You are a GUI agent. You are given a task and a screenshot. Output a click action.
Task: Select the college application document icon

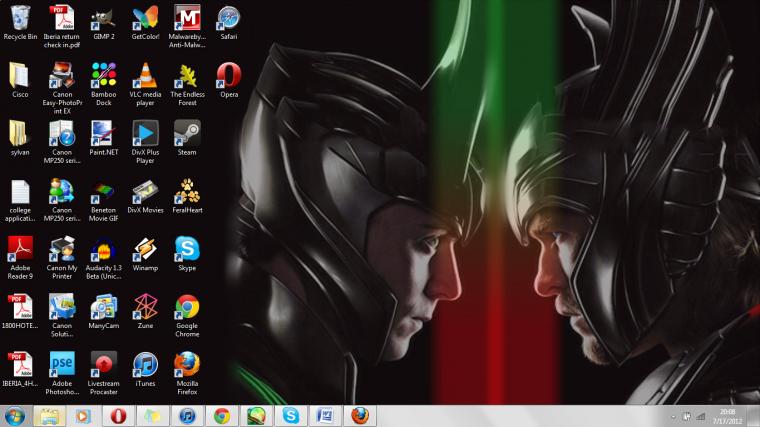(x=20, y=200)
